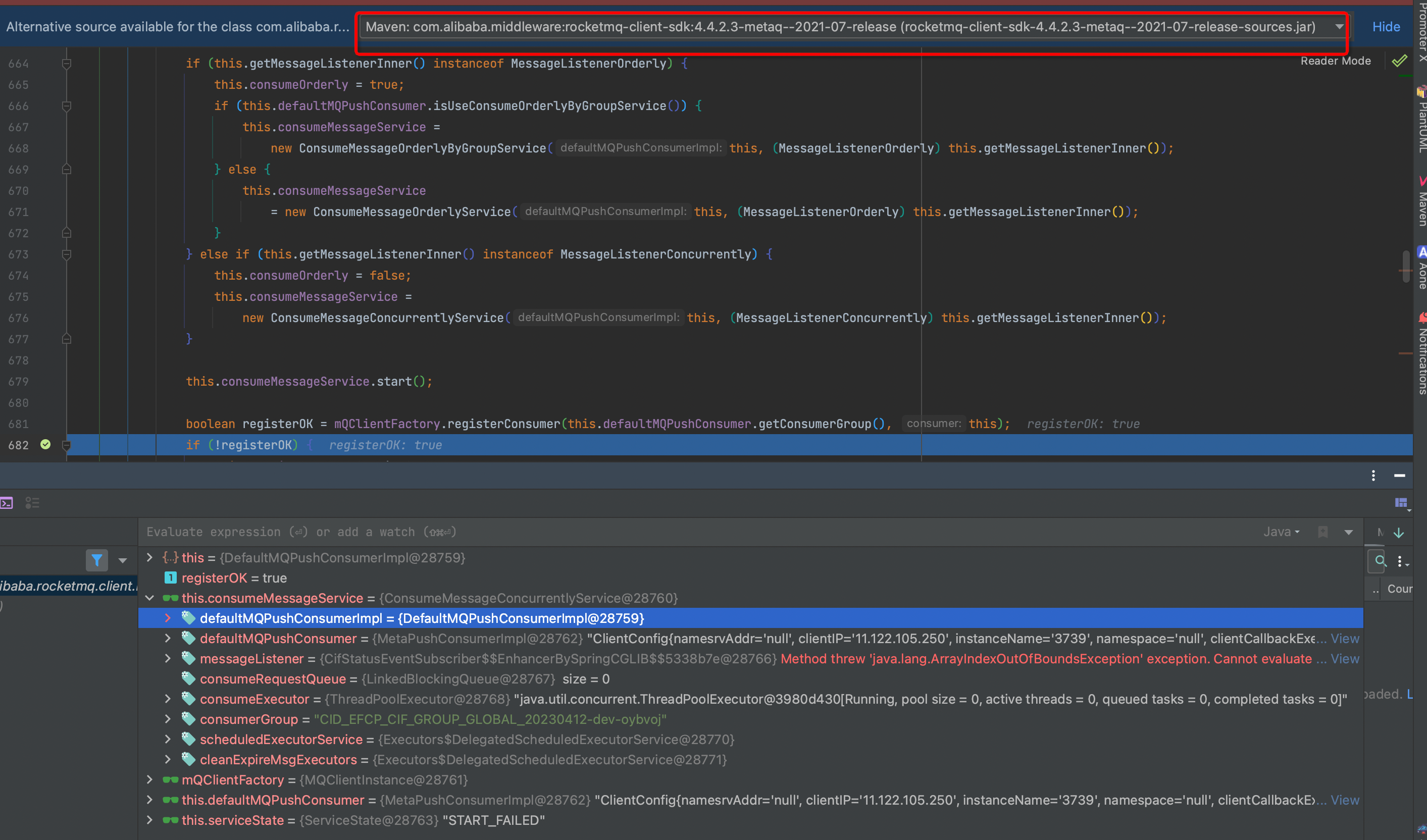Viewport: 1427px width, 840px height.
Task: Click the Hide link in source banner
Action: tap(1386, 27)
